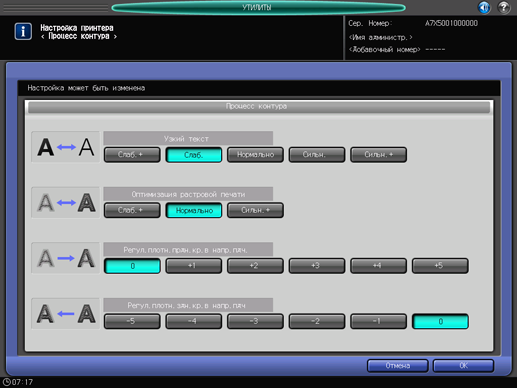Set trailing edge density to -3
This screenshot has width=517, height=388.
point(255,322)
